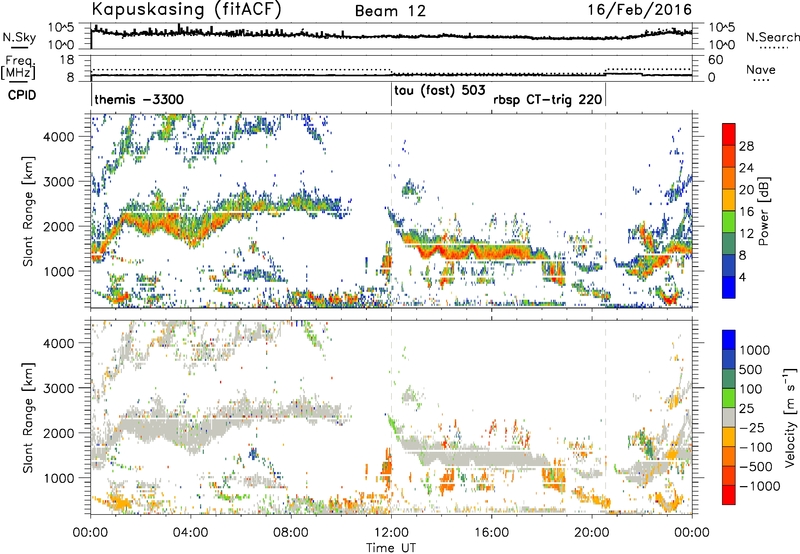
Task: Select the themis -3300 CPID entry
Action: (x=139, y=99)
